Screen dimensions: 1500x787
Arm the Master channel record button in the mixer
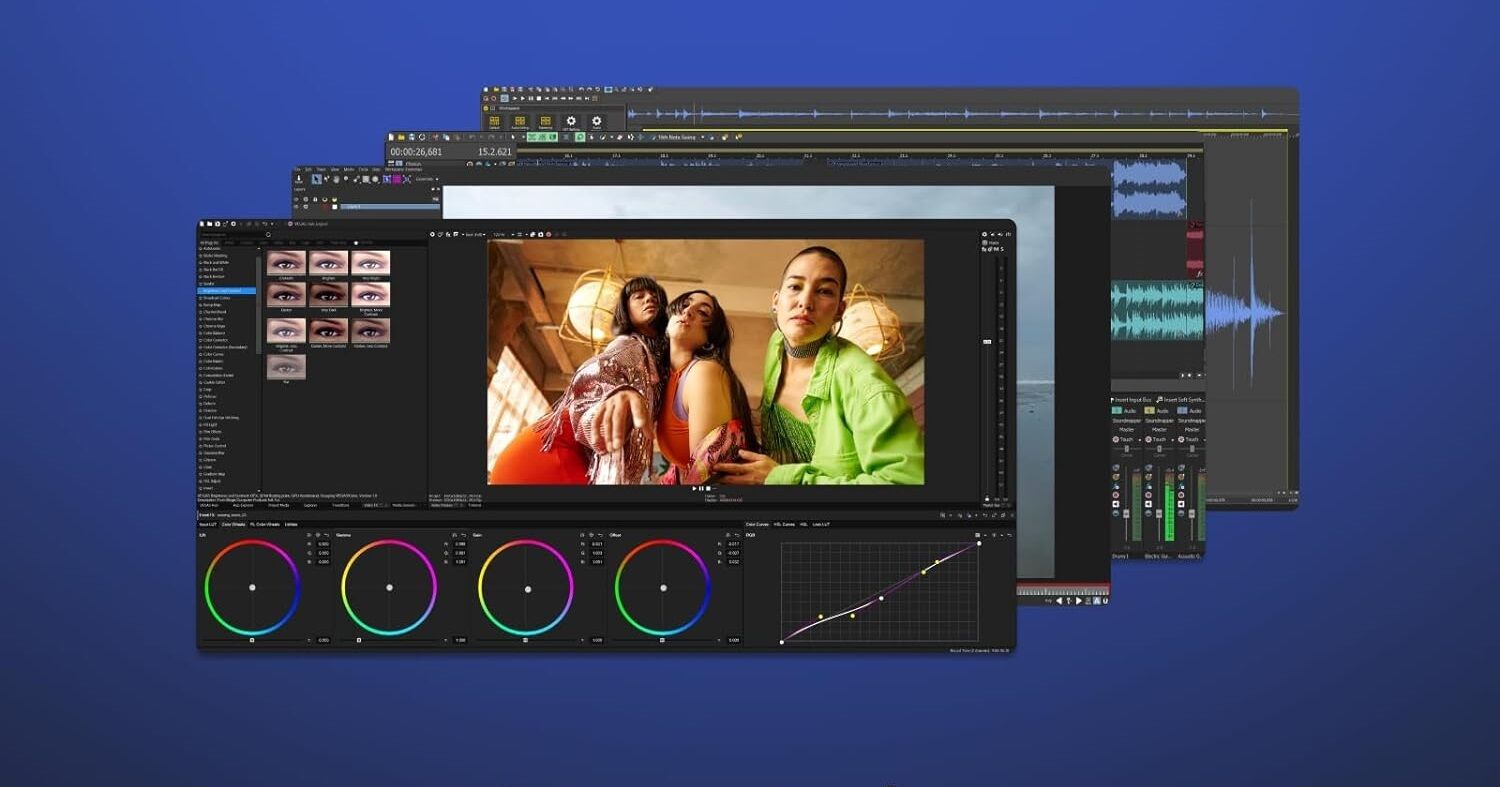click(1116, 495)
